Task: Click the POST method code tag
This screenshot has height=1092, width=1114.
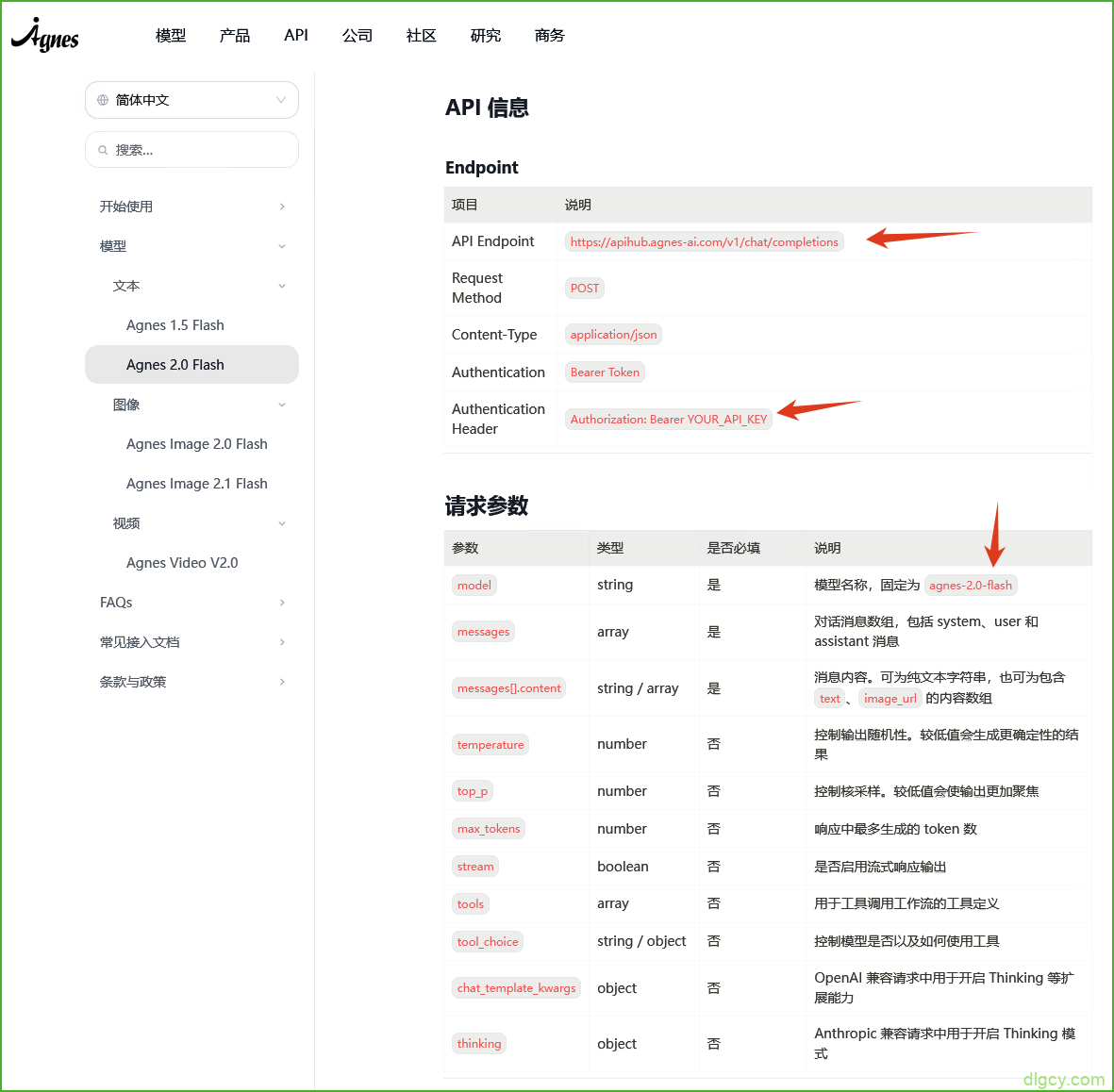Action: click(585, 289)
